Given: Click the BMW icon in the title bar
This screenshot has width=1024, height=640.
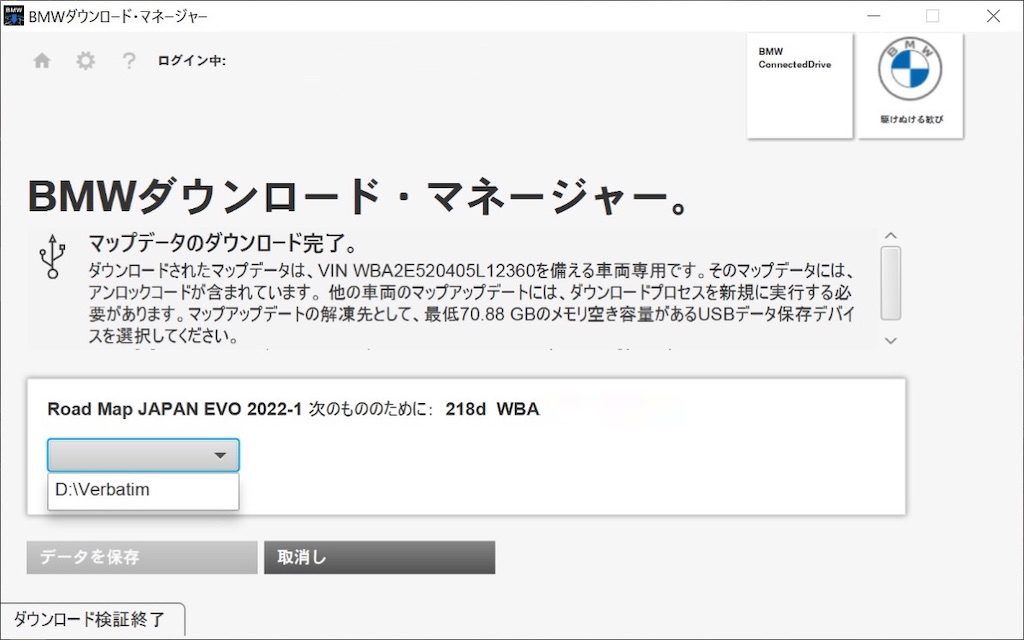Looking at the screenshot, I should [13, 15].
